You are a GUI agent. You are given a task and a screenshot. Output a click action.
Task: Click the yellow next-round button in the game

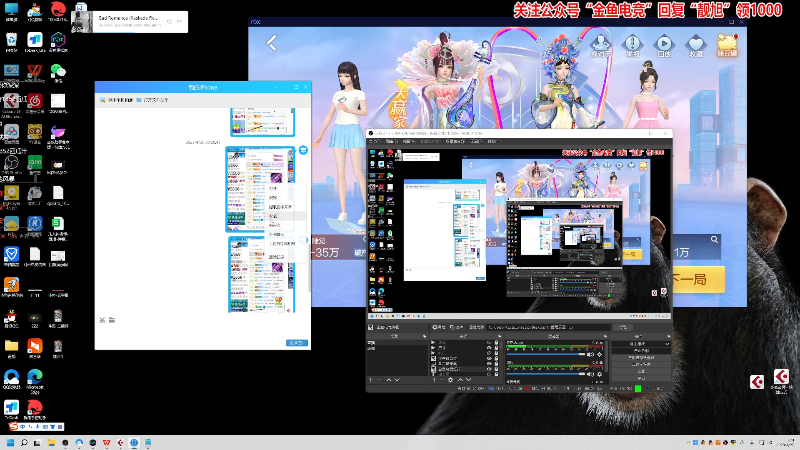[x=697, y=280]
